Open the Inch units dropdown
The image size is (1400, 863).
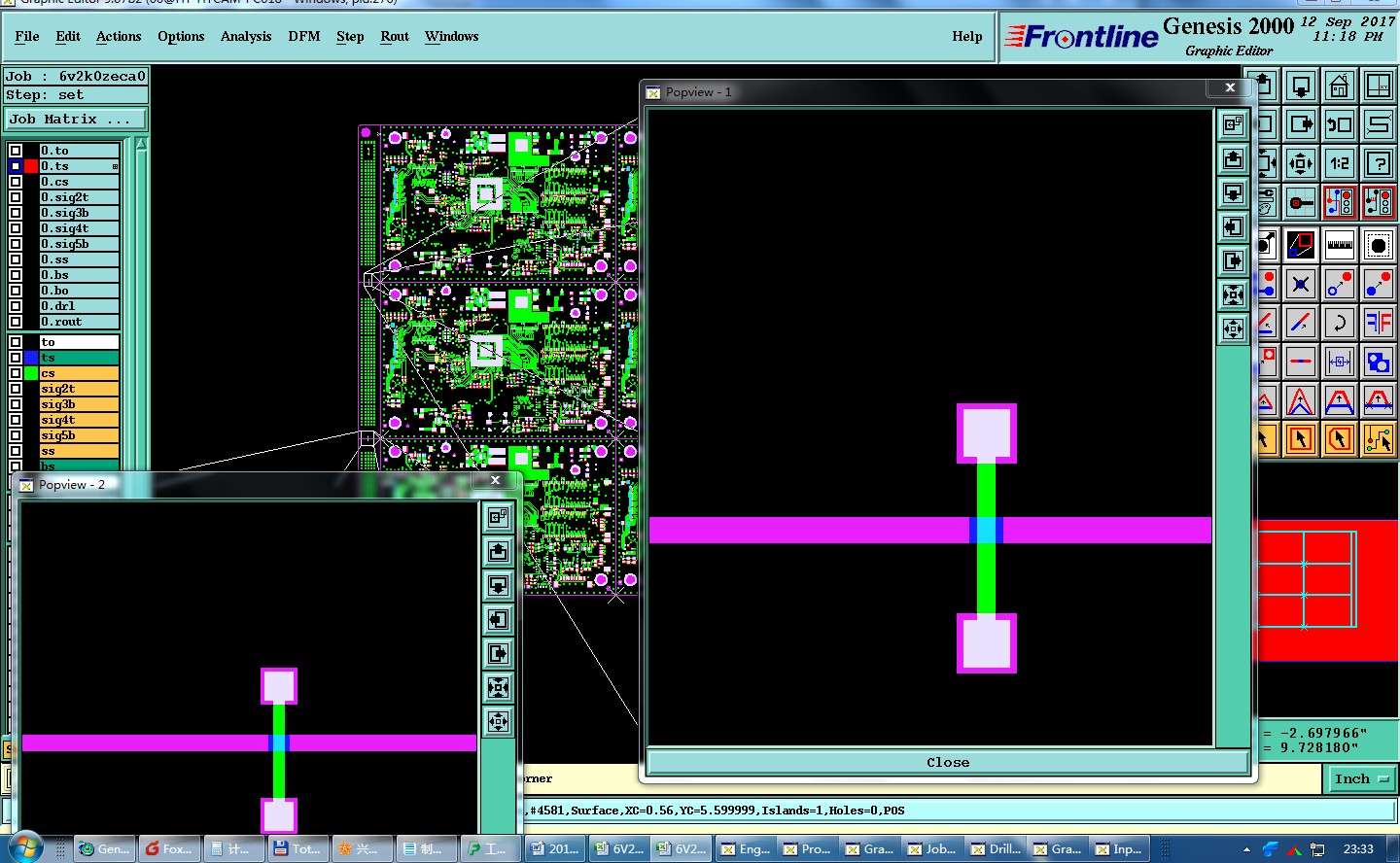(1360, 778)
